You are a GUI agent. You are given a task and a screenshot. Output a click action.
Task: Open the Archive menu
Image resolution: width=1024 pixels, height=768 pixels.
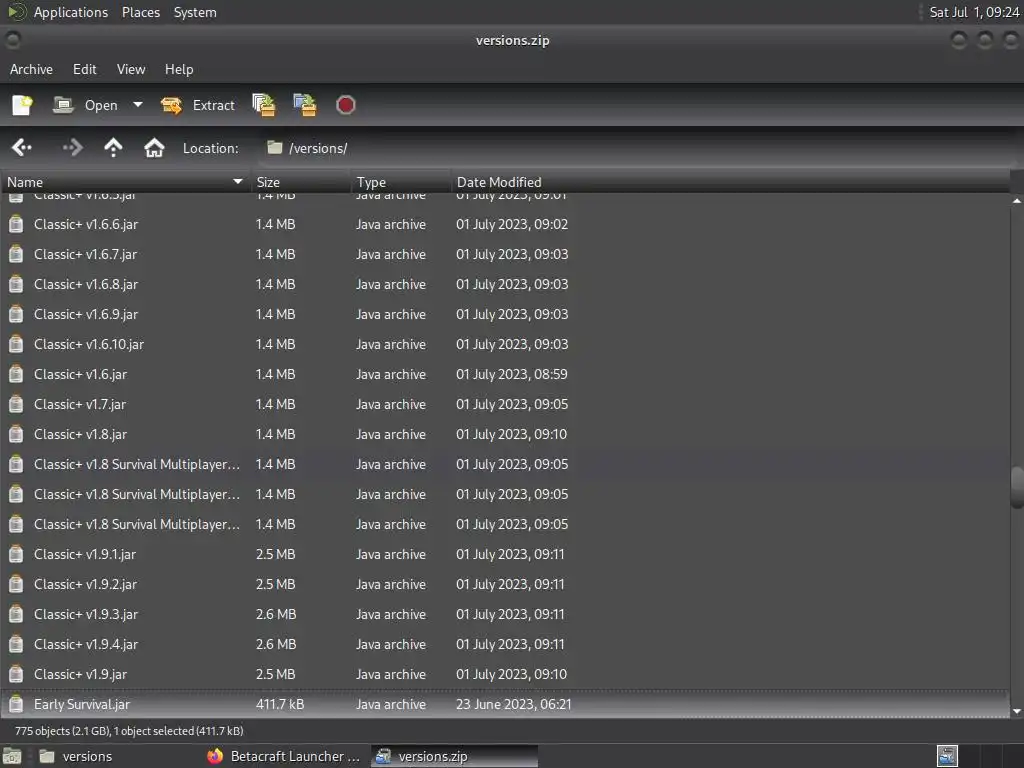pos(31,69)
